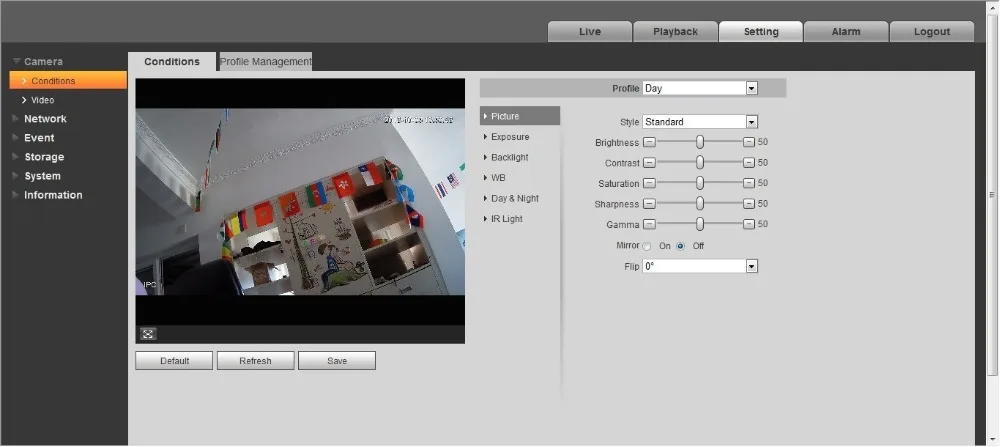The height and width of the screenshot is (447, 1000).
Task: Click the fullscreen icon below the video preview
Action: (x=148, y=334)
